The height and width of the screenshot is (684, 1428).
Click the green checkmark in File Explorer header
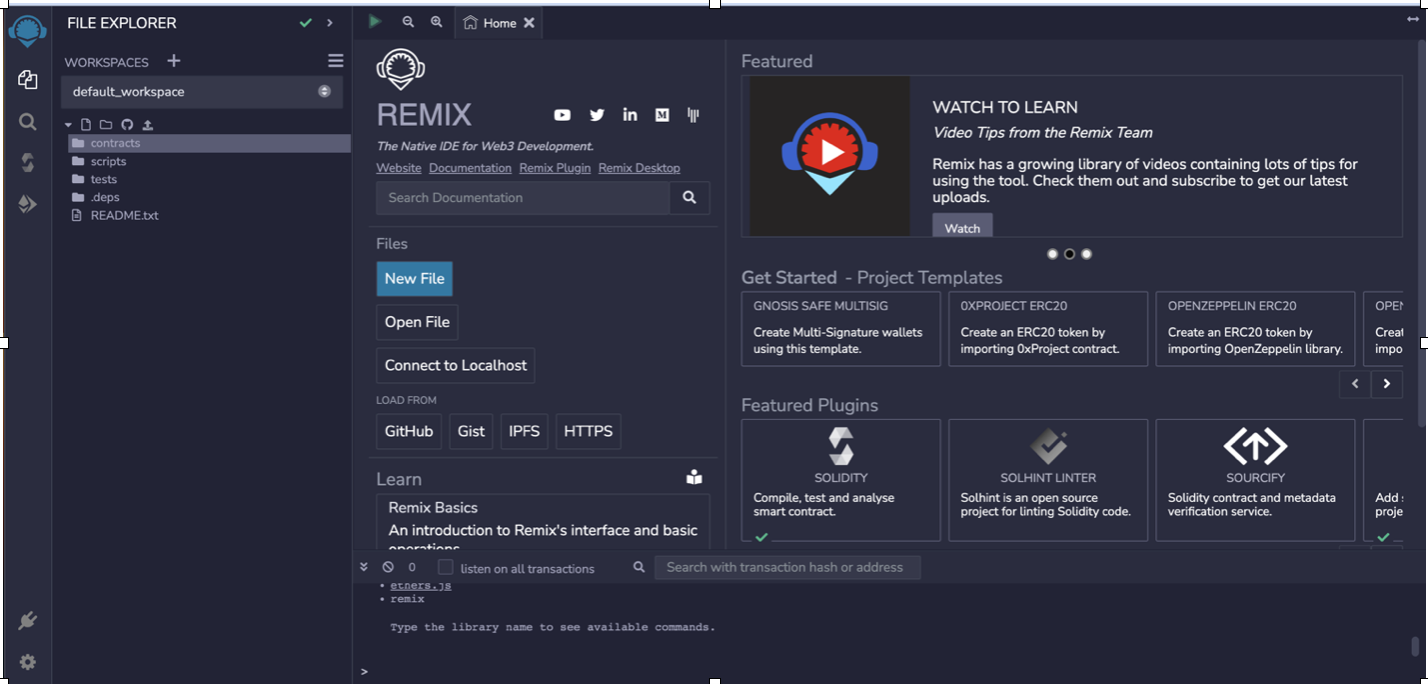coord(306,23)
